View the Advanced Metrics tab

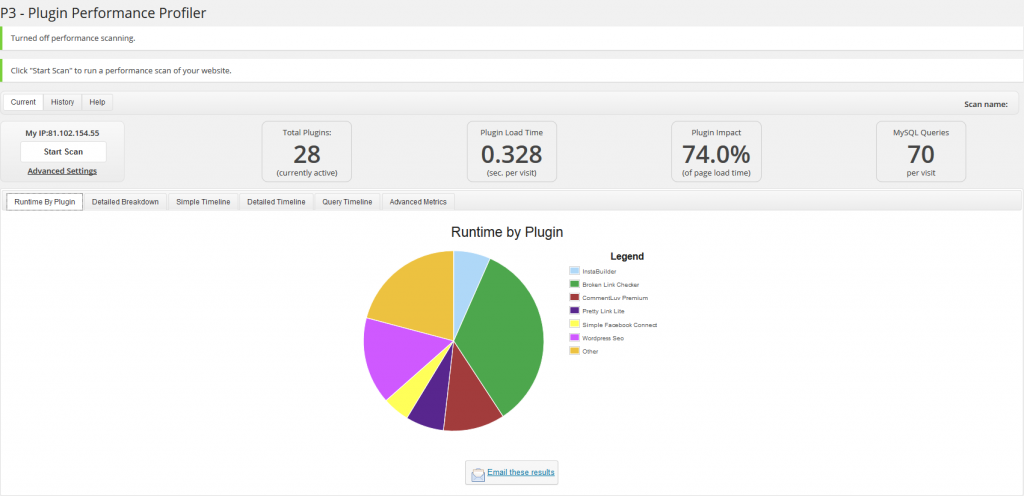[x=418, y=202]
